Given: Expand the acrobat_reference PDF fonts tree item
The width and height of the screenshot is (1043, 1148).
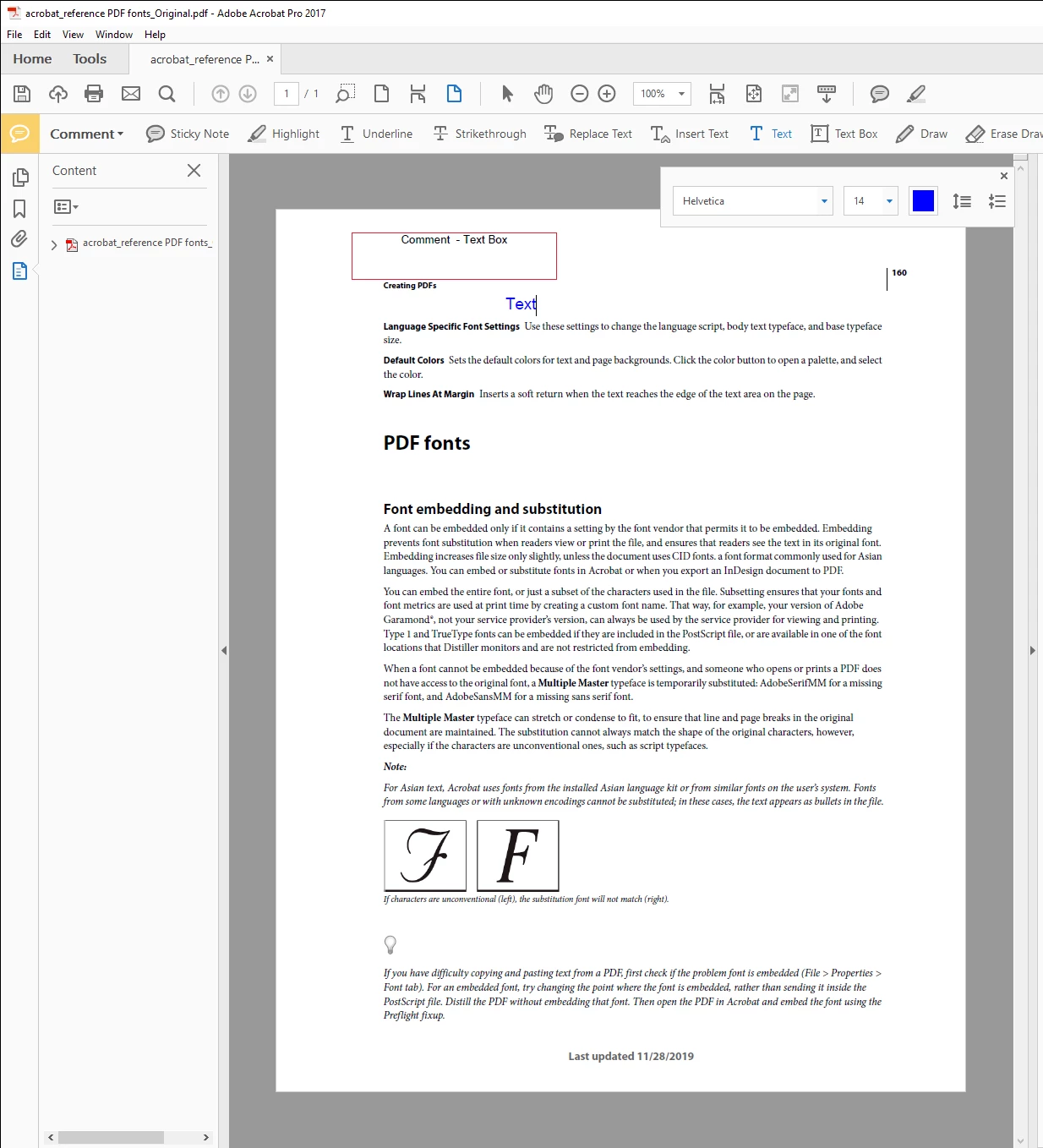Looking at the screenshot, I should point(54,245).
